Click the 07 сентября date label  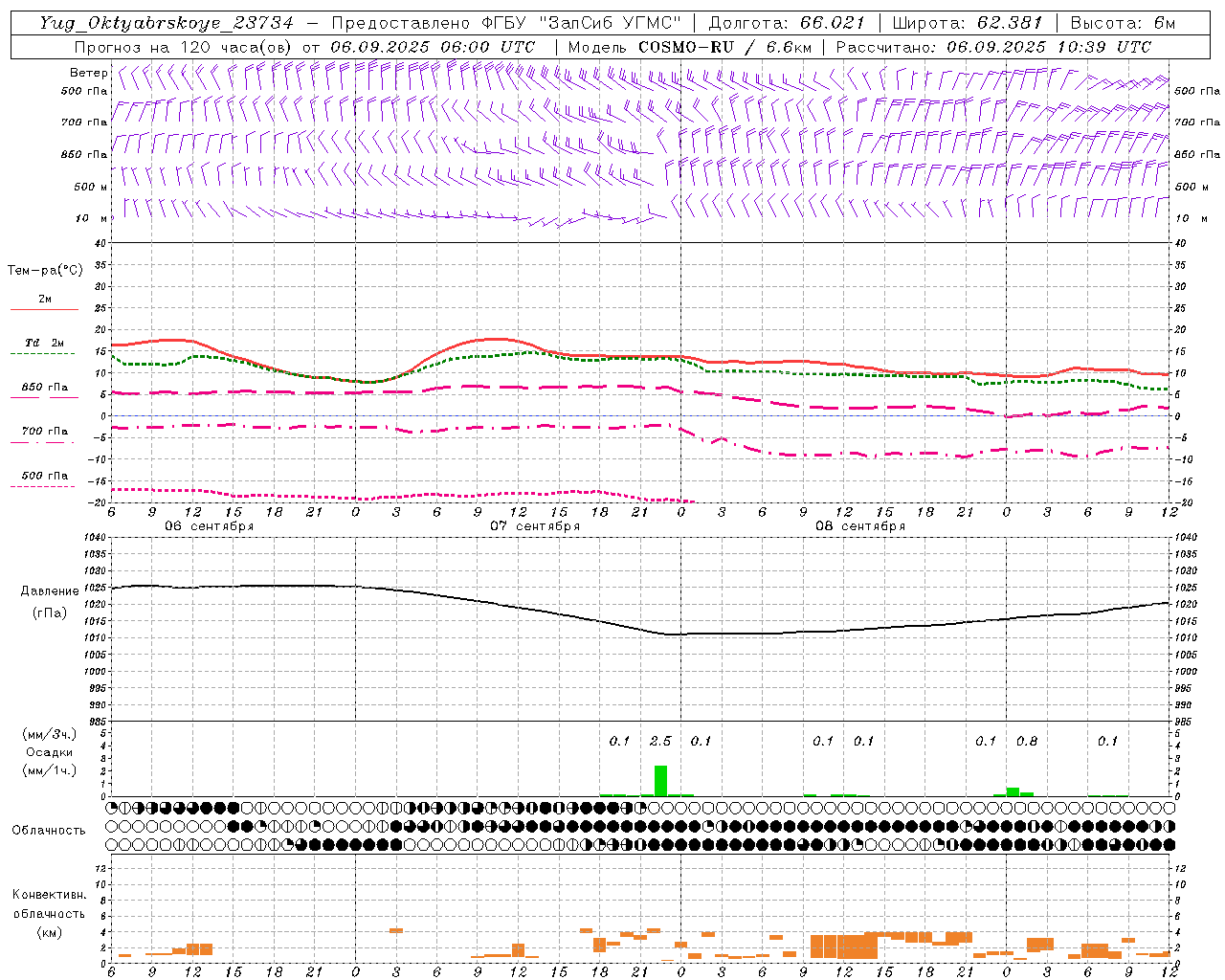tap(535, 526)
